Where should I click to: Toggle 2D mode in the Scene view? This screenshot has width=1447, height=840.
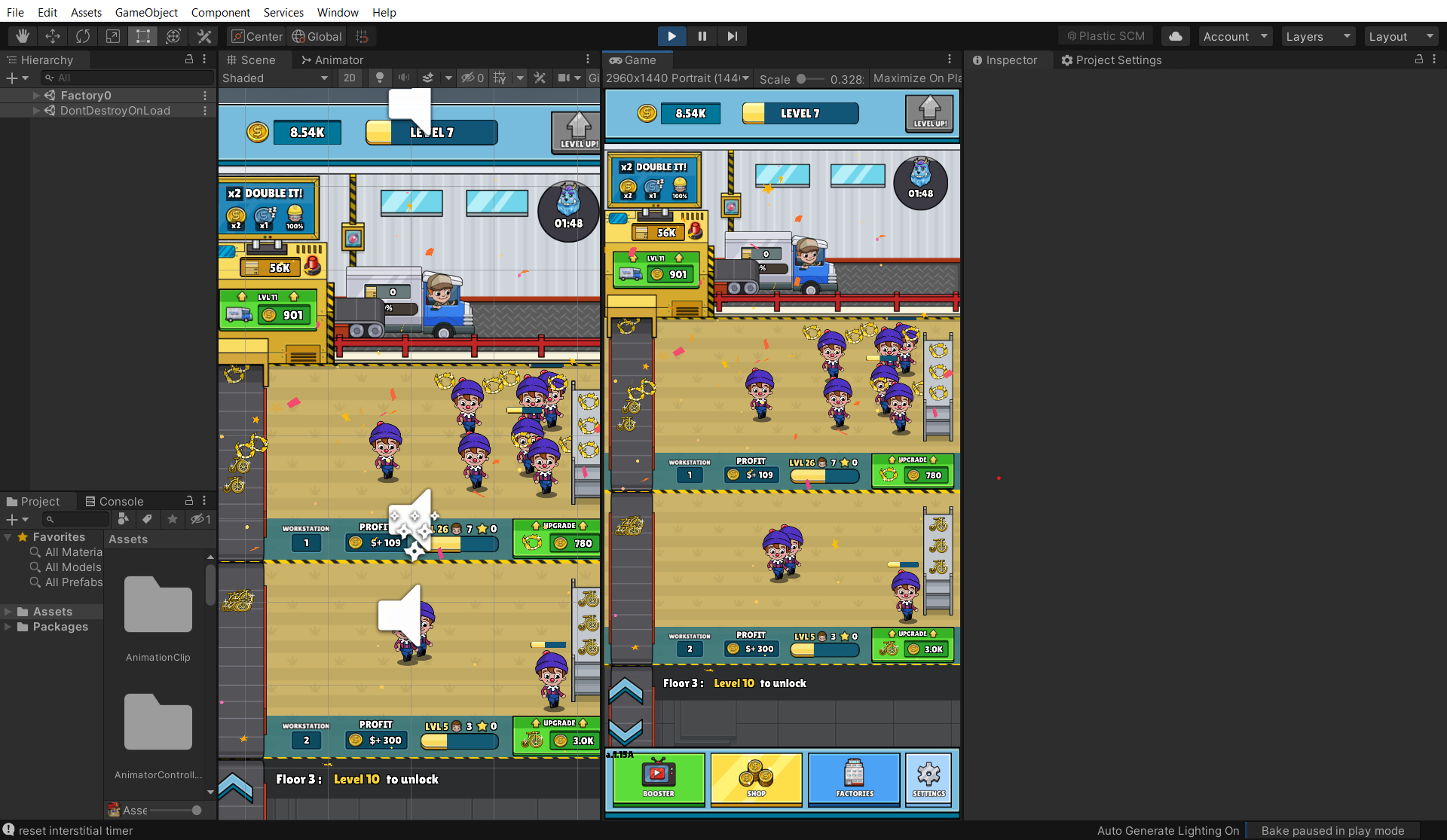(350, 78)
